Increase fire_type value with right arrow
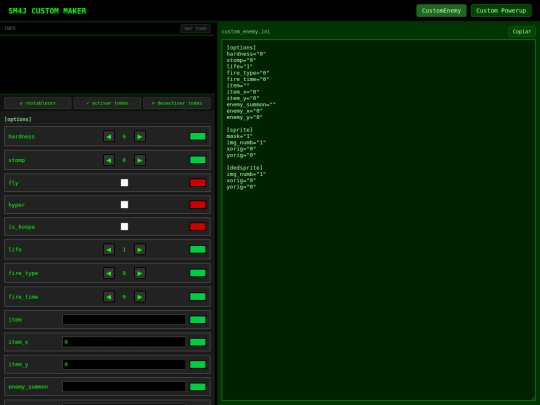 [x=139, y=273]
